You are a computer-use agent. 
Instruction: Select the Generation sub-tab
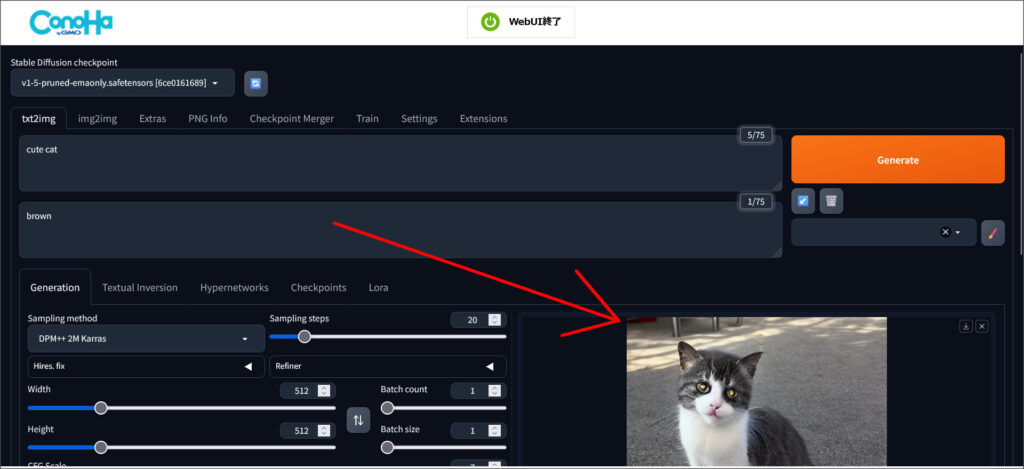(x=55, y=287)
